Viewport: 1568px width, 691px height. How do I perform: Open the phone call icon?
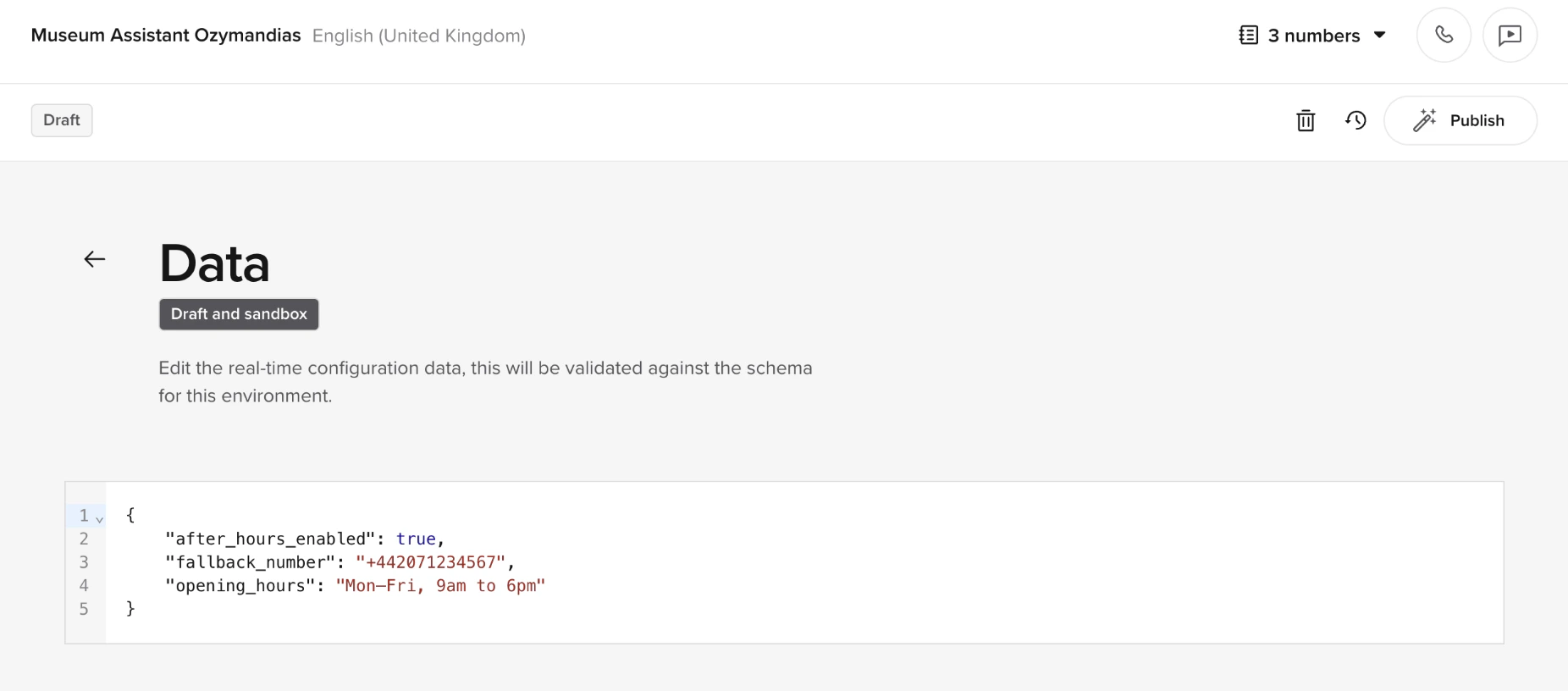click(1444, 35)
